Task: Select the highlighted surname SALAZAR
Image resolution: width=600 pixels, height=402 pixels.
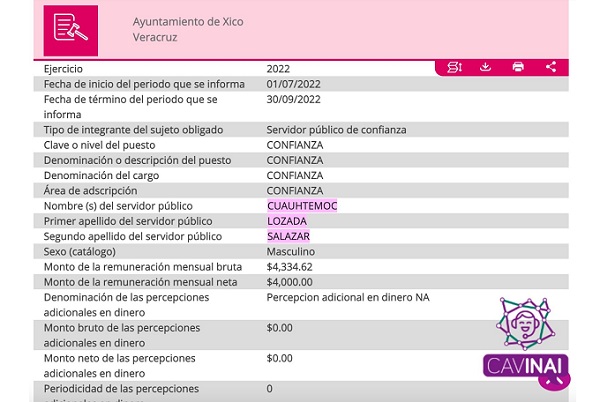Action: [x=289, y=236]
